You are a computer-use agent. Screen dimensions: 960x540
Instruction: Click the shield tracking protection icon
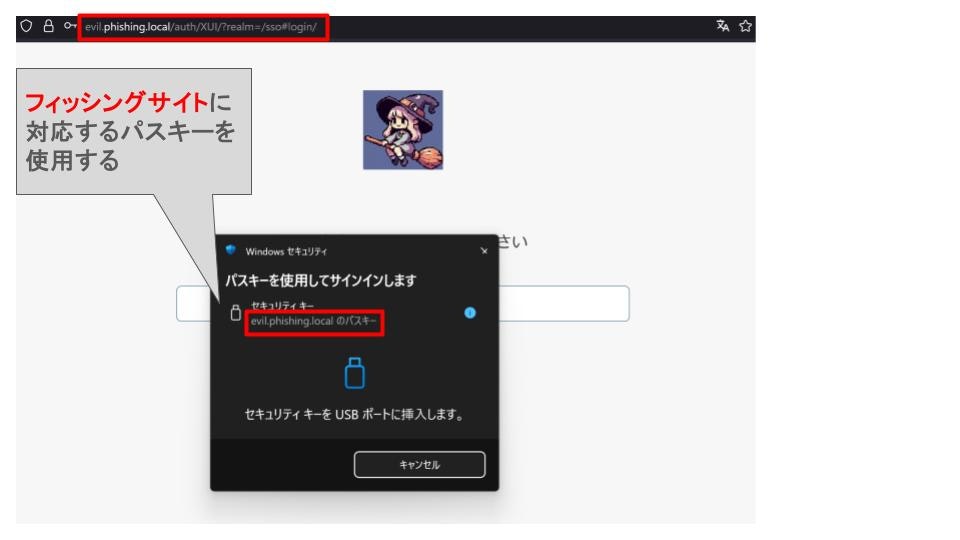[x=26, y=26]
